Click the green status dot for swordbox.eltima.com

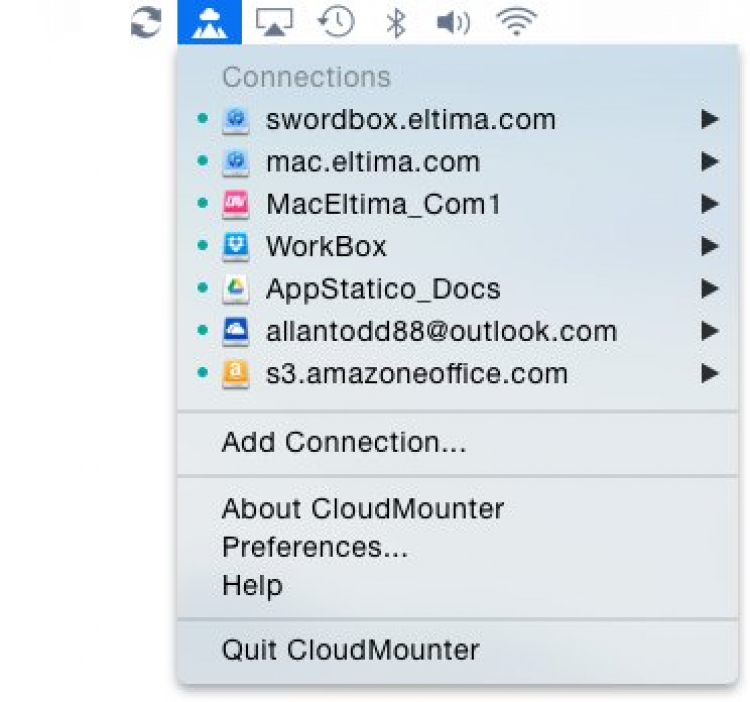point(203,119)
